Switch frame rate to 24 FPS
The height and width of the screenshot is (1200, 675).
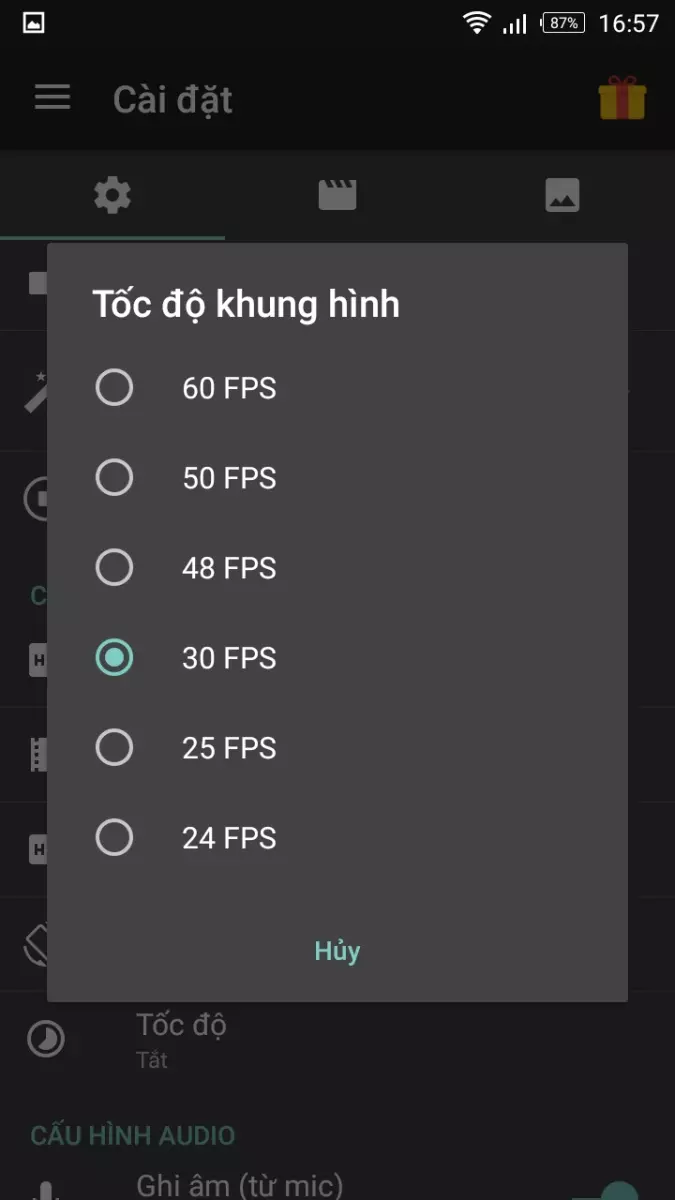[114, 838]
